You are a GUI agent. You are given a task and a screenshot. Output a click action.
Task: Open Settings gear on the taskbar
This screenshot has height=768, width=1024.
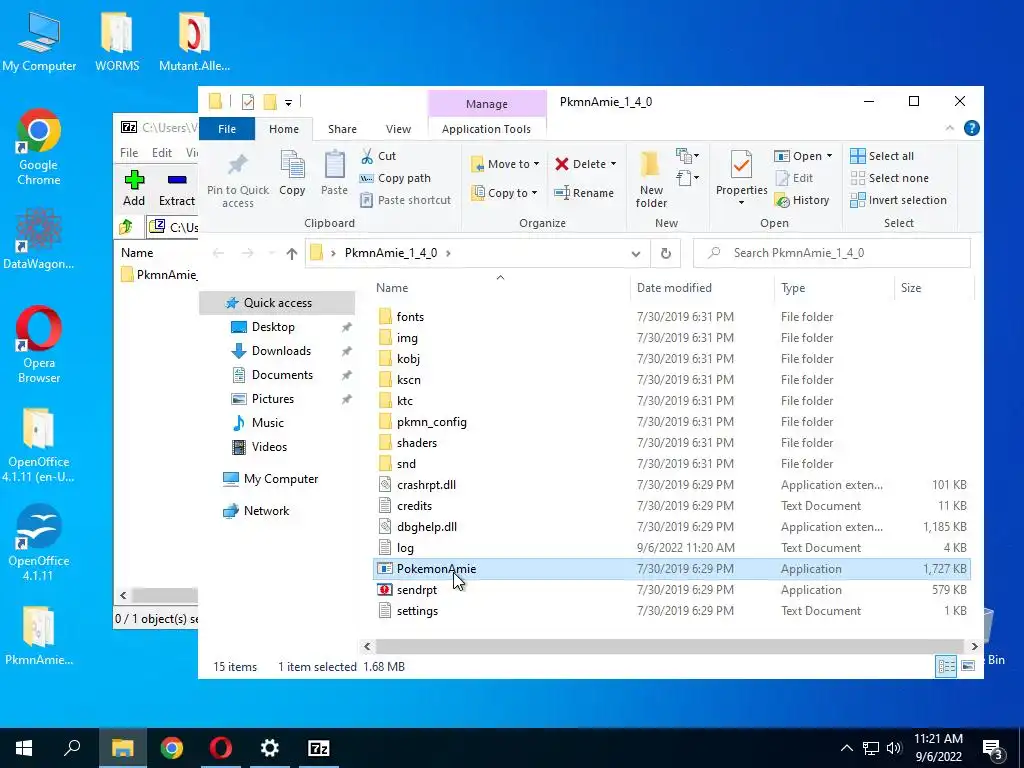point(270,748)
